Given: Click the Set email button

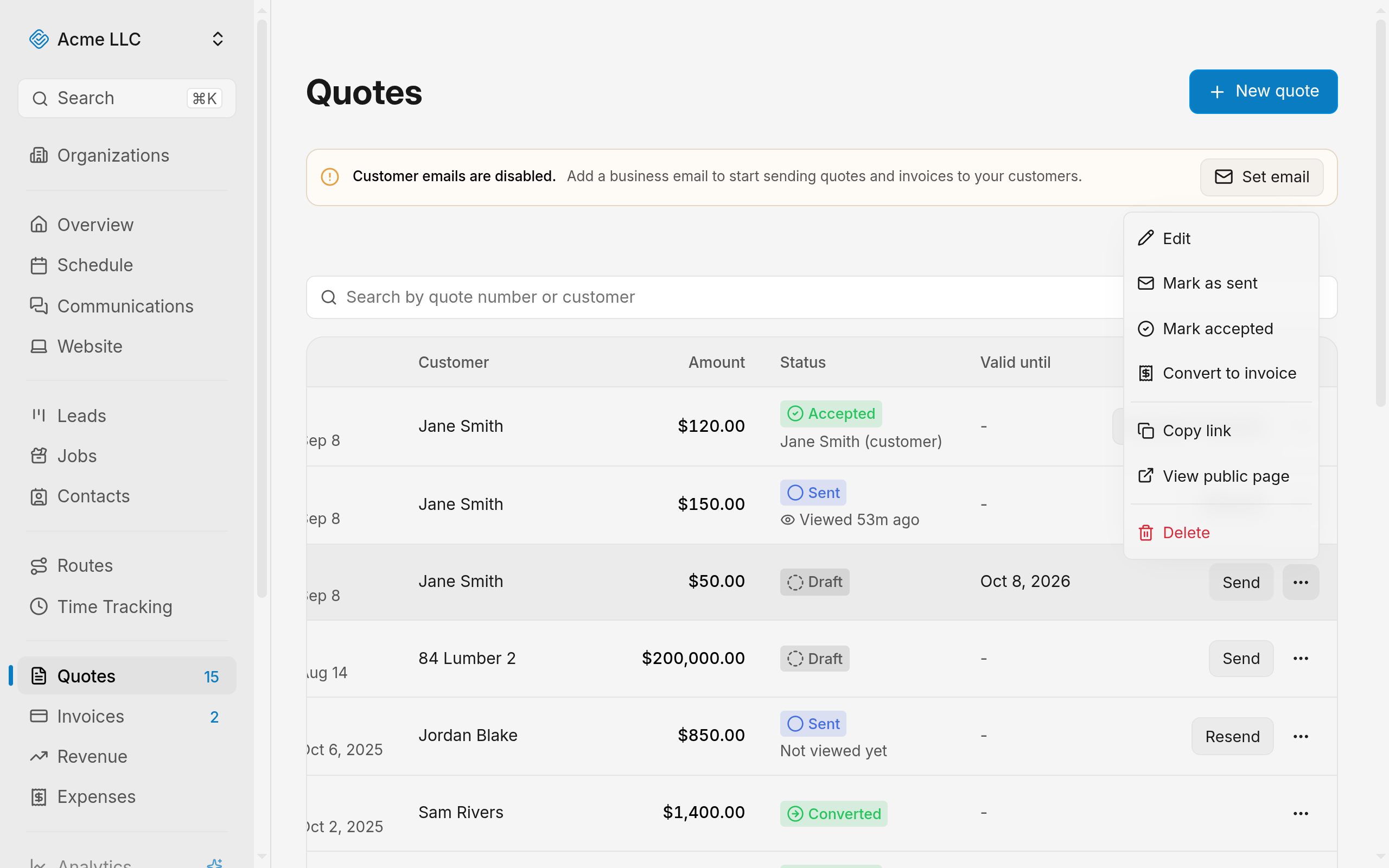Looking at the screenshot, I should coord(1261,177).
